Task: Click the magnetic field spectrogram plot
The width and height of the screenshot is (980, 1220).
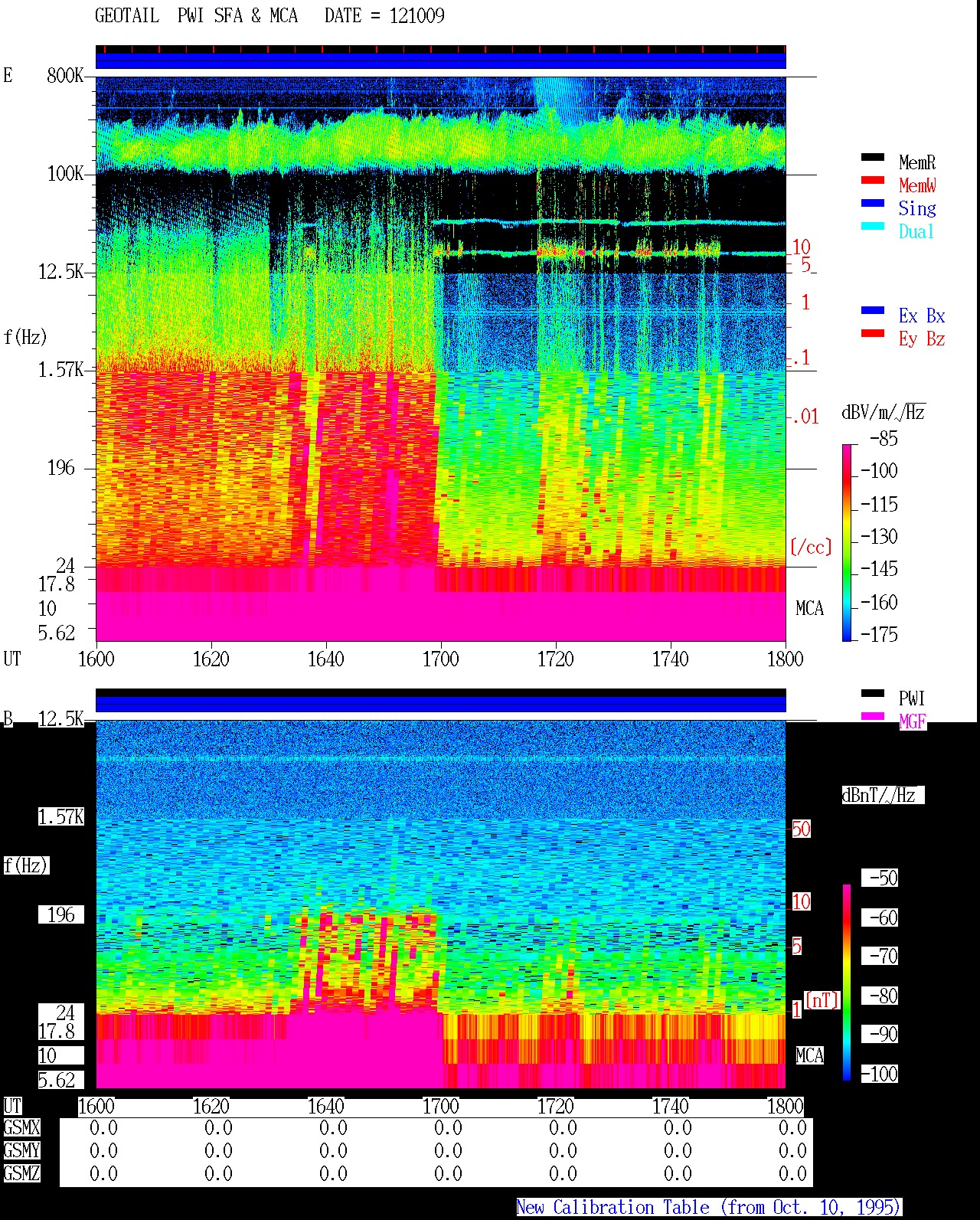Action: [x=440, y=904]
